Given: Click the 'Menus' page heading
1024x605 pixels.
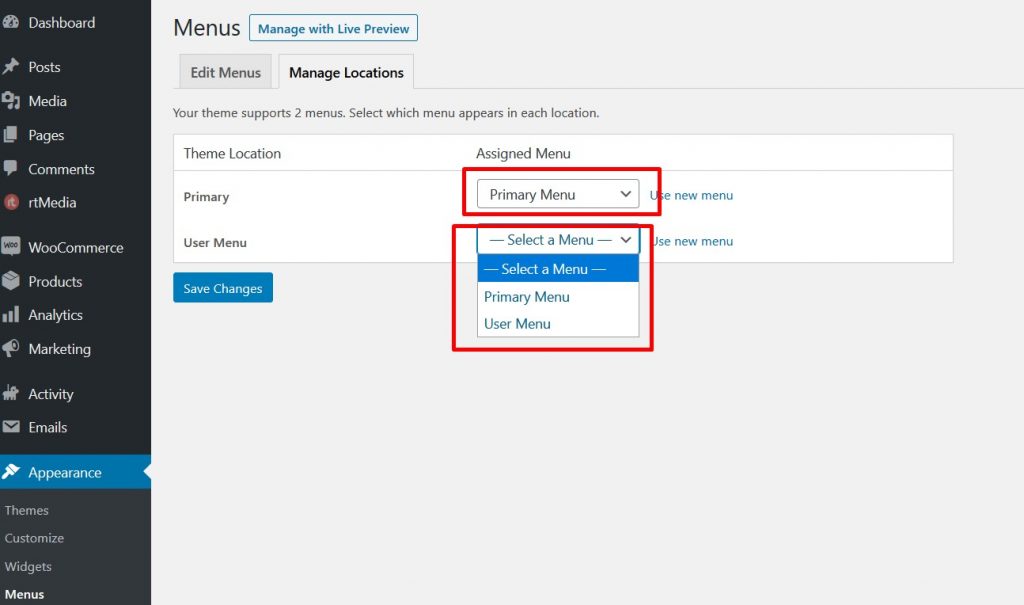Looking at the screenshot, I should click(x=206, y=27).
